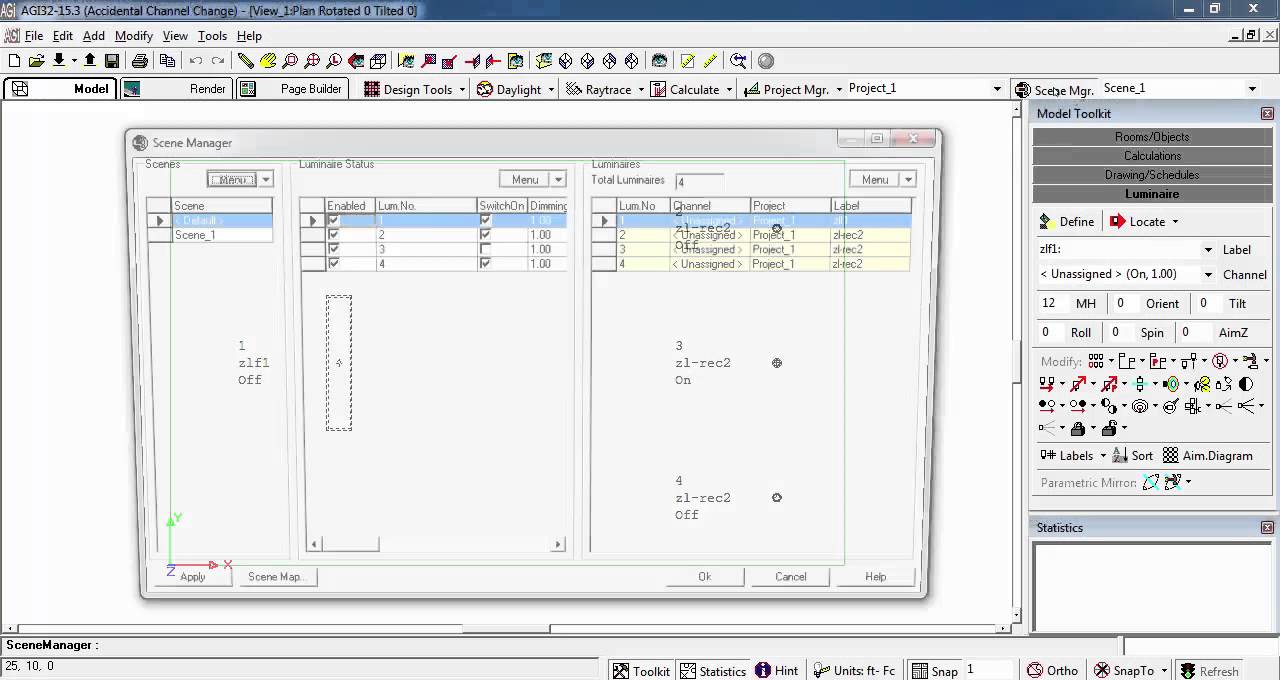Click the open unlock icon in toolkit

[x=1108, y=429]
